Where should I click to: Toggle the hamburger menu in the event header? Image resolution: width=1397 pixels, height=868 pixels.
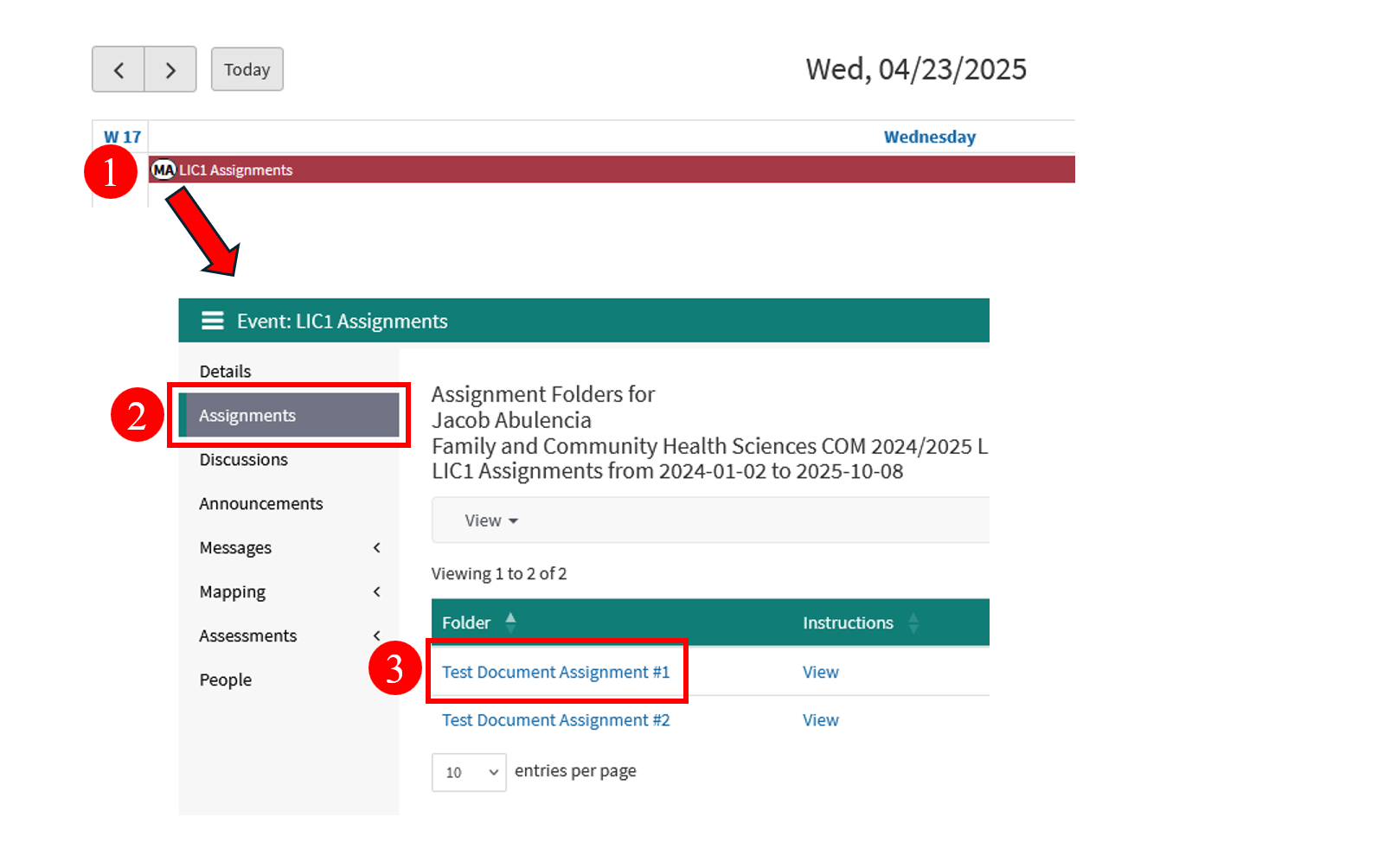(213, 321)
